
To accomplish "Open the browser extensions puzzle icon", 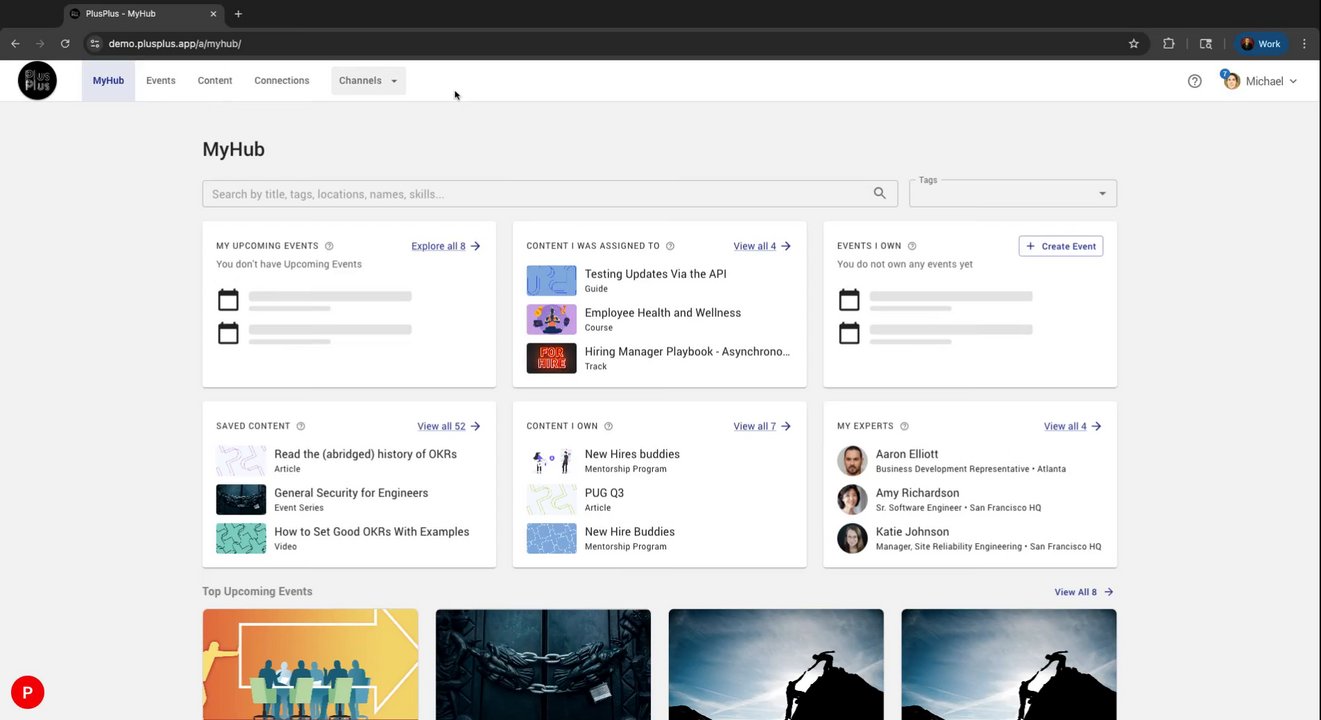I will click(x=1169, y=44).
